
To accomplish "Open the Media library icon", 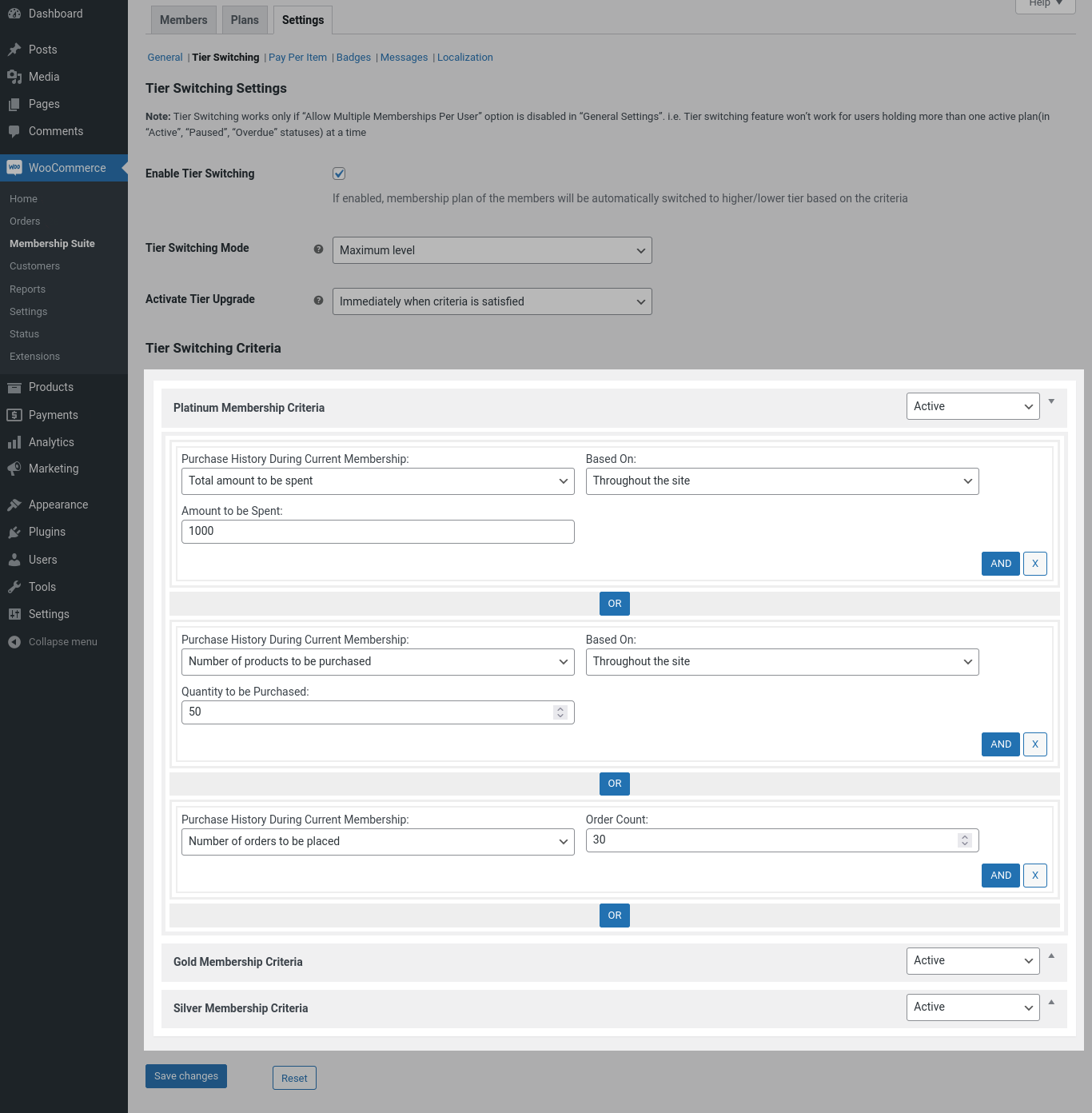I will click(14, 76).
